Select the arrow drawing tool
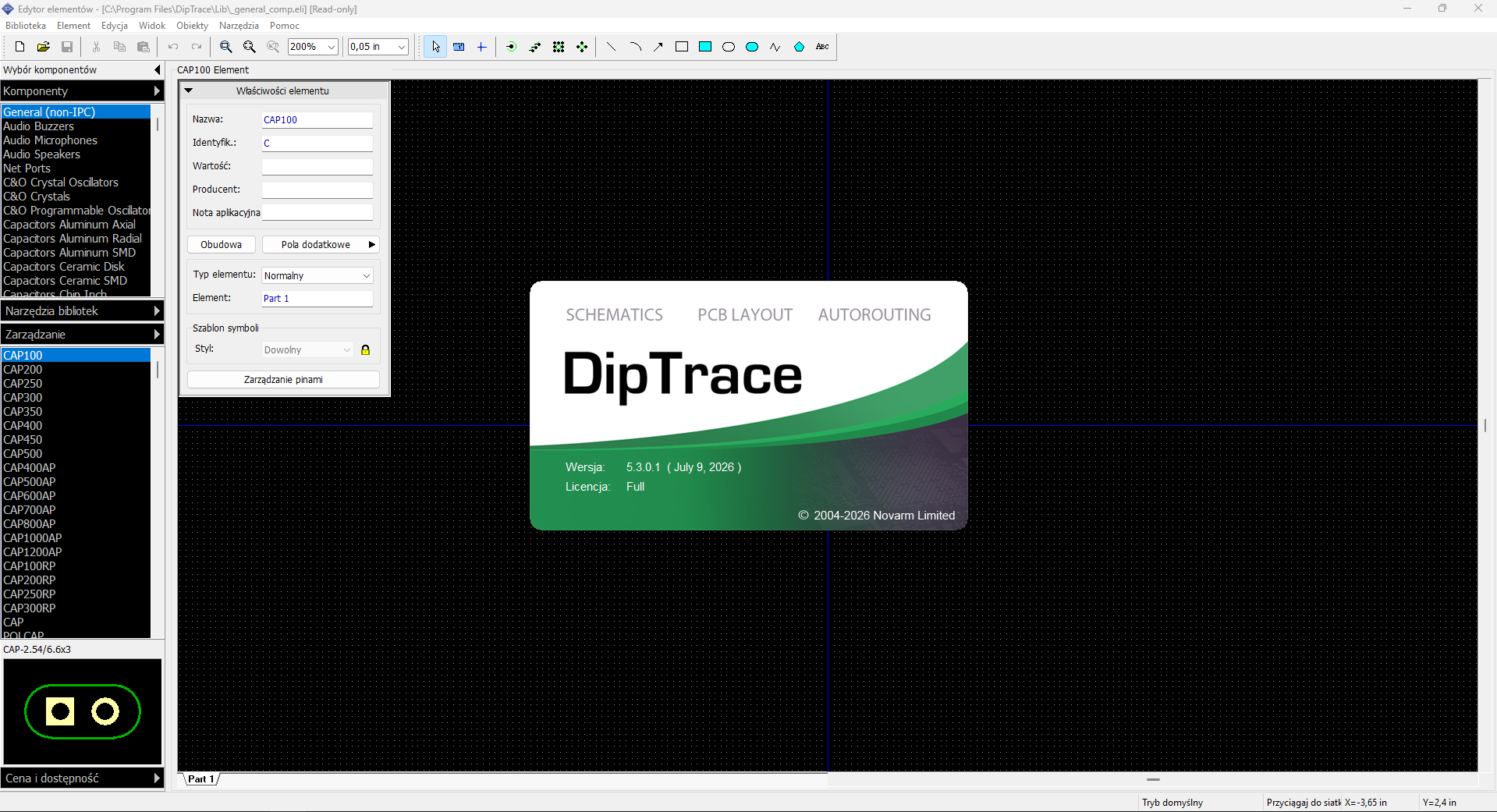1497x812 pixels. coord(658,47)
